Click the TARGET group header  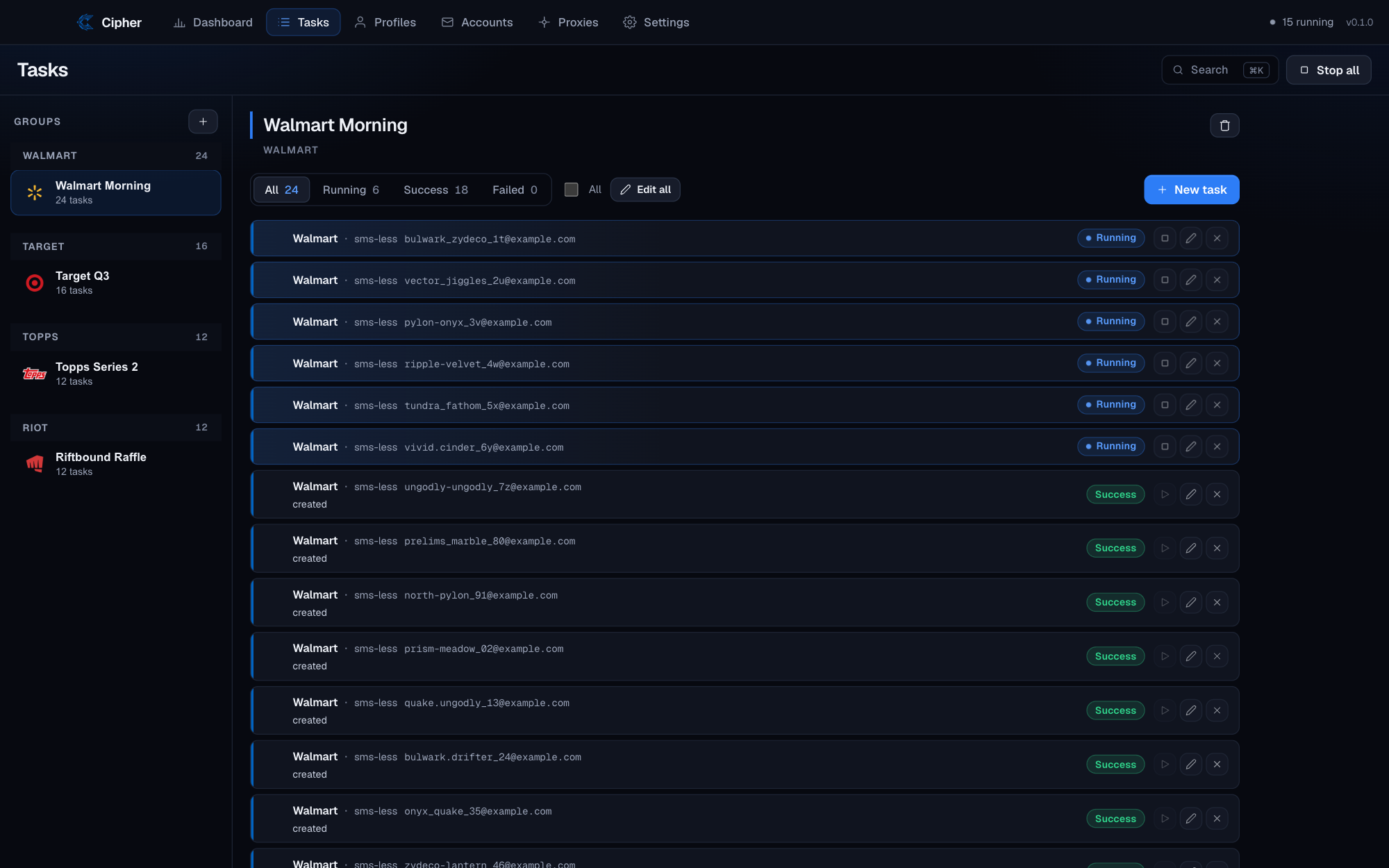(116, 247)
